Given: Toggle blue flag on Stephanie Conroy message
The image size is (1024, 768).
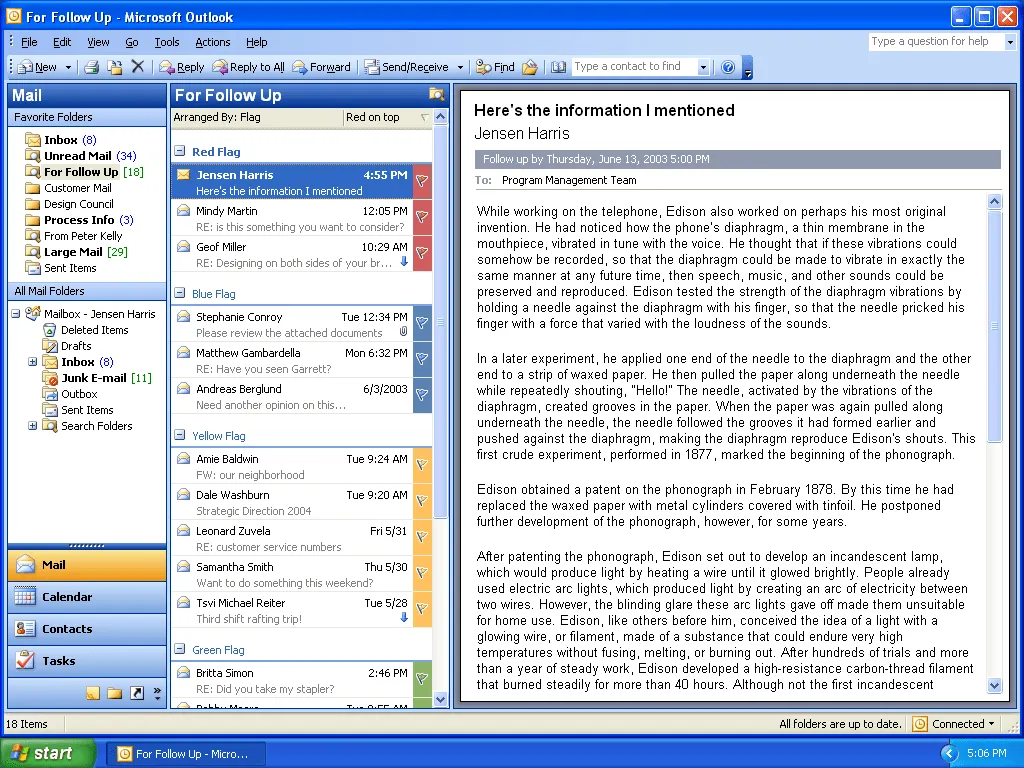Looking at the screenshot, I should pyautogui.click(x=422, y=323).
